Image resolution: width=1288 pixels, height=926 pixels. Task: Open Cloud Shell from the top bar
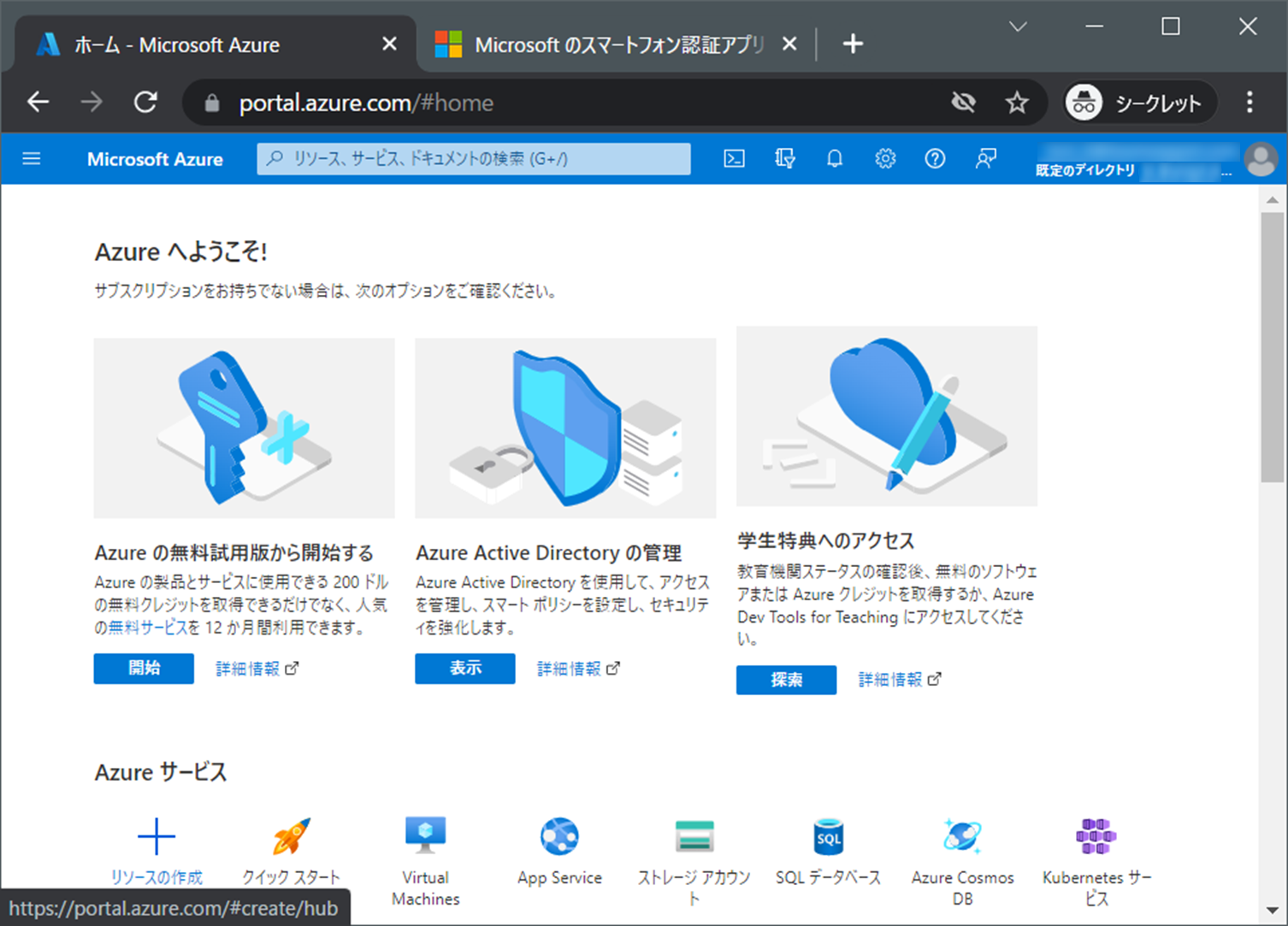735,158
